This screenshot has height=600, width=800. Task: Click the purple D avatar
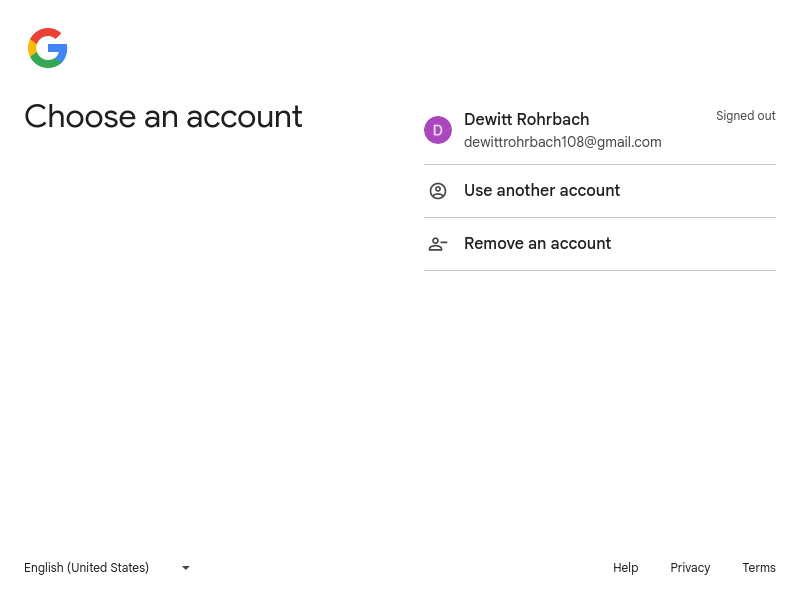(x=438, y=130)
